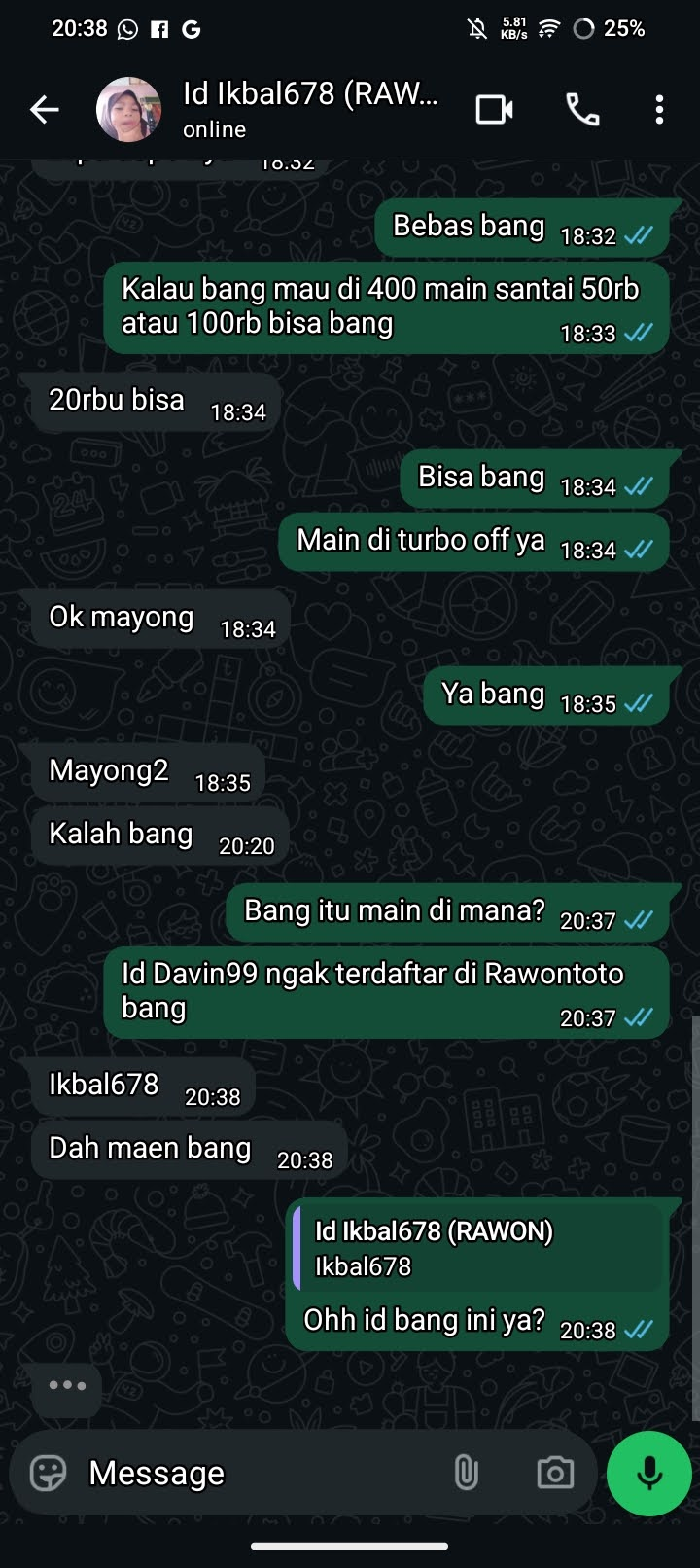This screenshot has height=1568, width=700.
Task: Open contact info via Id Ikbal678 name
Action: pos(310,94)
